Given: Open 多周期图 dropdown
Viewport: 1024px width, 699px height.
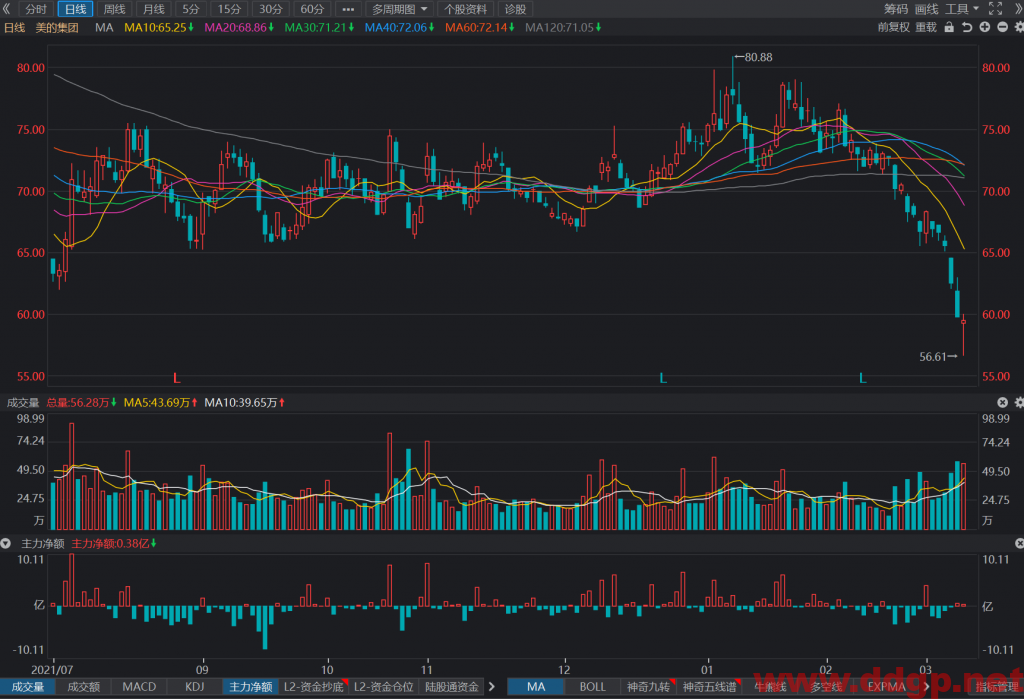Looking at the screenshot, I should [x=399, y=9].
